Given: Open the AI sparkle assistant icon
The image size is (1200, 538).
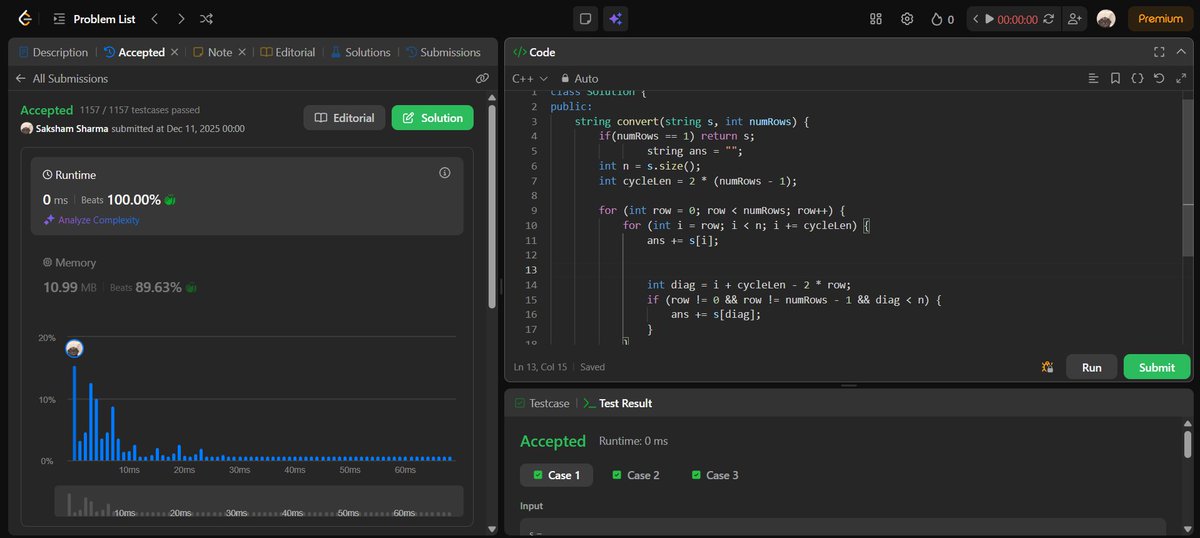Looking at the screenshot, I should (x=616, y=18).
